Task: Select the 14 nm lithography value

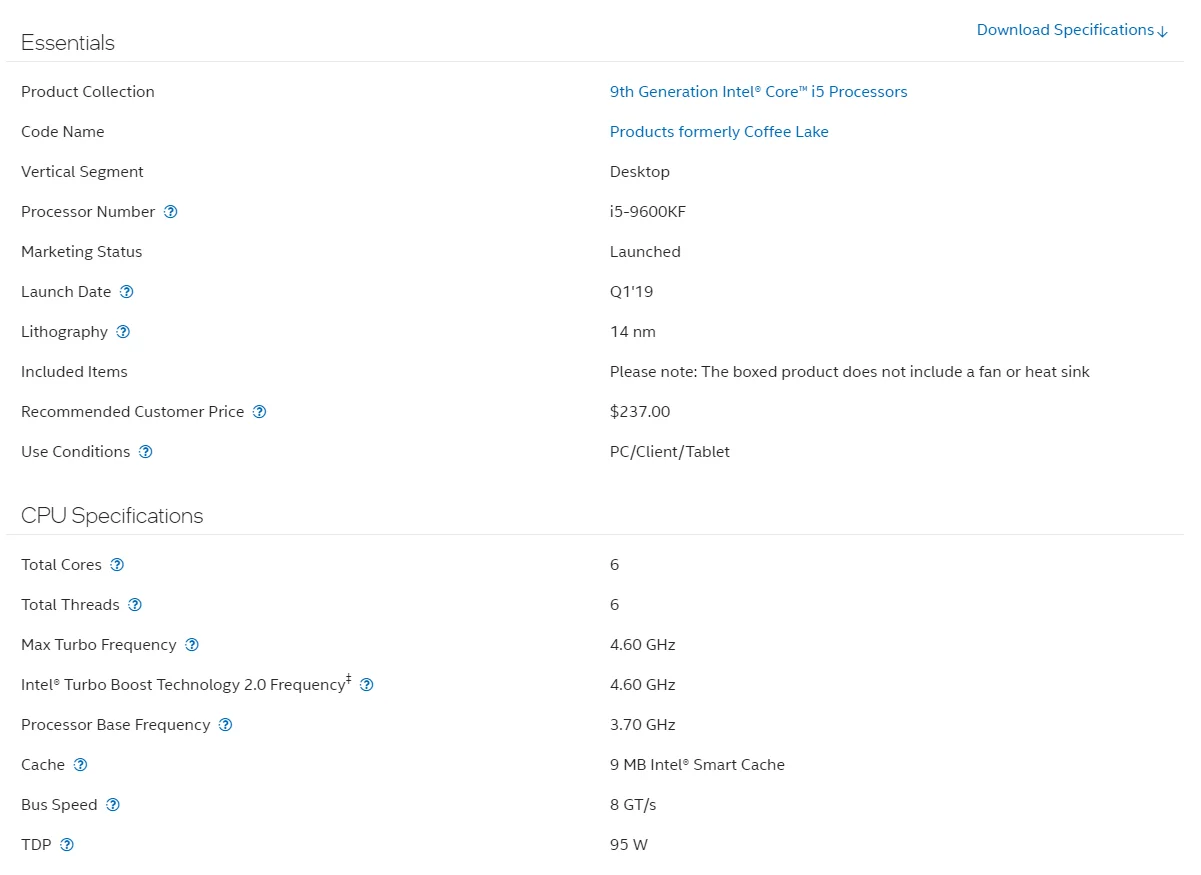Action: pyautogui.click(x=633, y=332)
